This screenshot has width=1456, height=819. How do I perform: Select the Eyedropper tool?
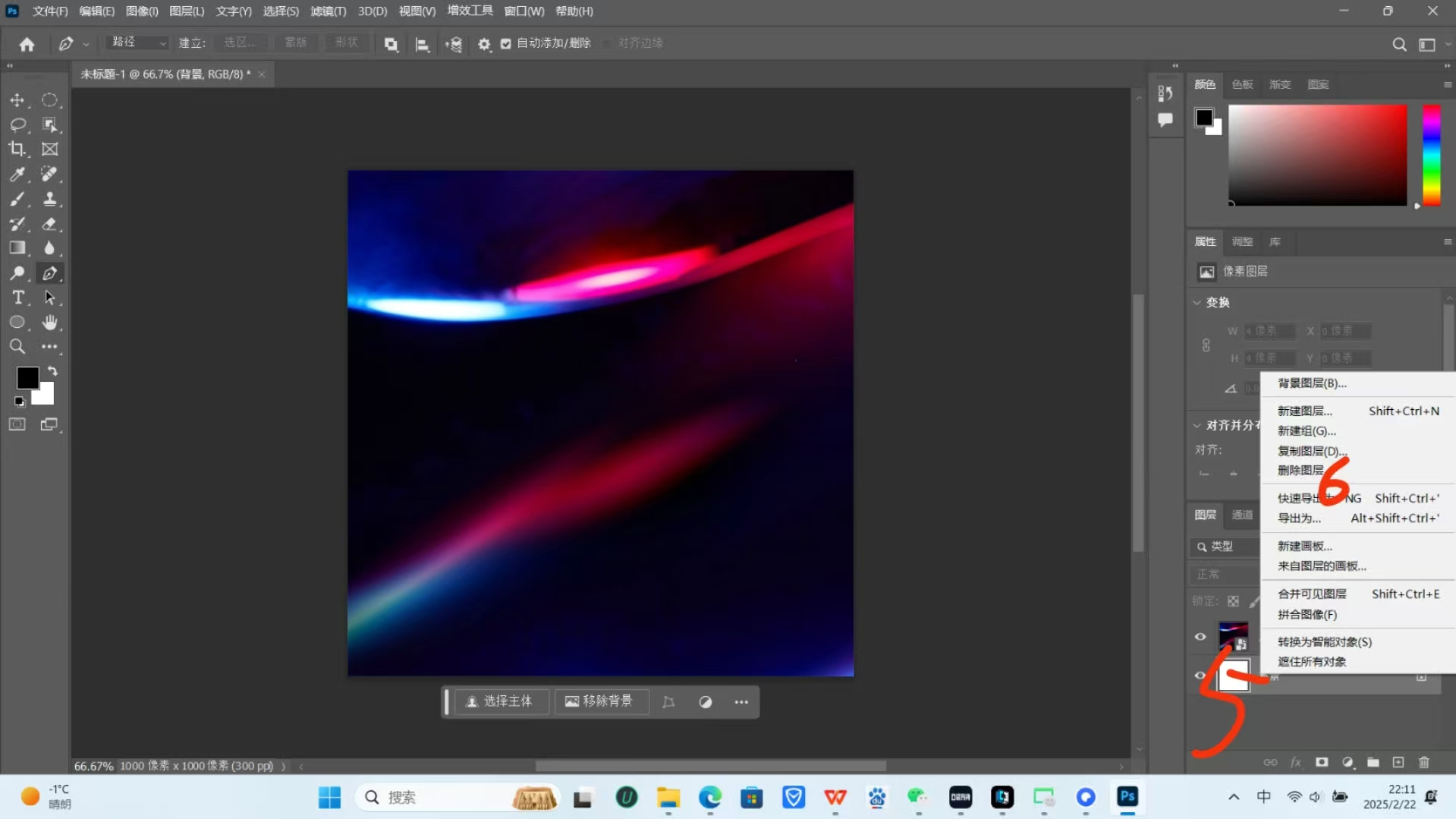click(x=17, y=174)
